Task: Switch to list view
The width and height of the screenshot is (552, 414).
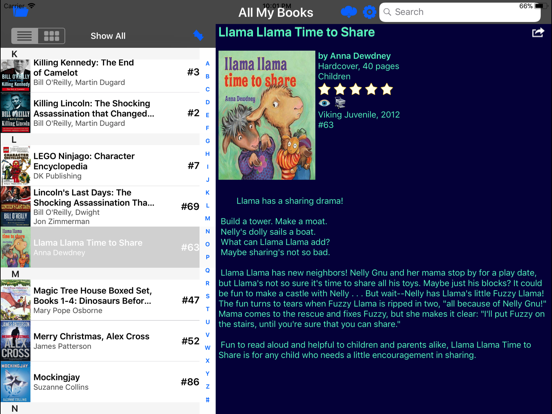Action: [x=25, y=36]
